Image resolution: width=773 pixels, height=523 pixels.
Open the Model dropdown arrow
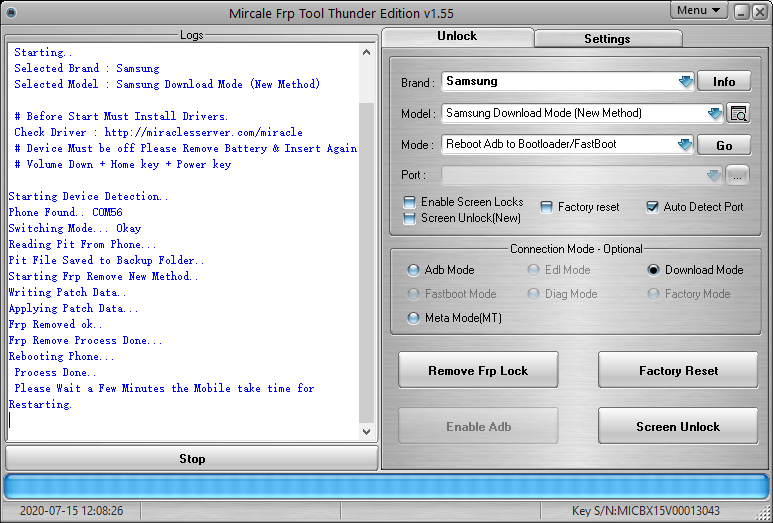(714, 113)
